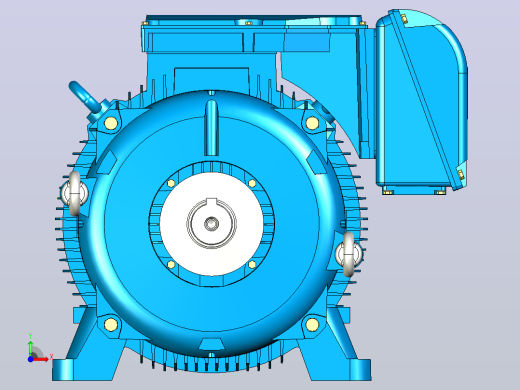Select the grey lifting ring on the right side
Screen dimensions: 520x390
[x=349, y=254]
